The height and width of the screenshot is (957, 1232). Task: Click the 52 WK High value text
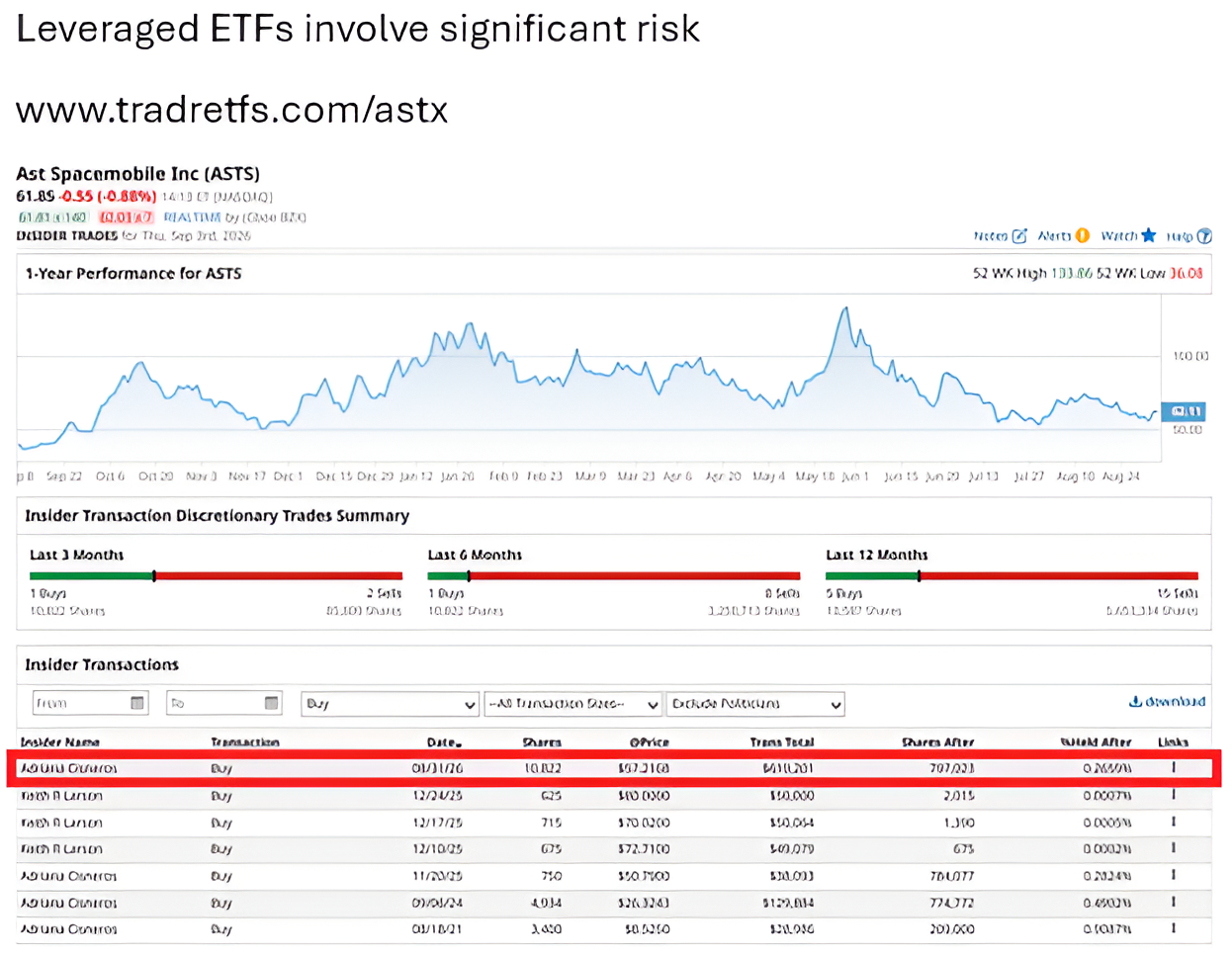(1071, 273)
